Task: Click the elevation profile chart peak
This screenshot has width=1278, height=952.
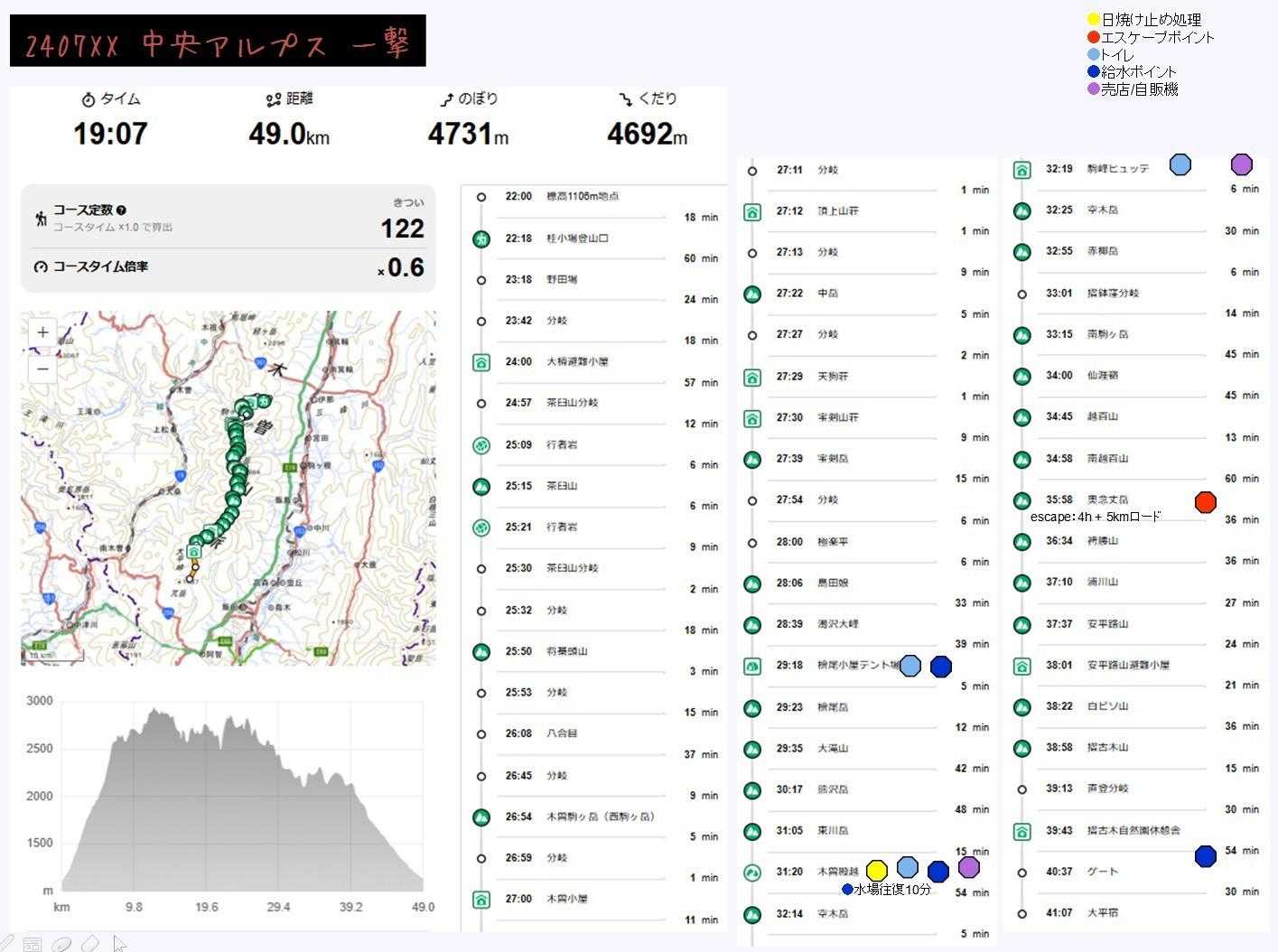Action: pyautogui.click(x=157, y=714)
